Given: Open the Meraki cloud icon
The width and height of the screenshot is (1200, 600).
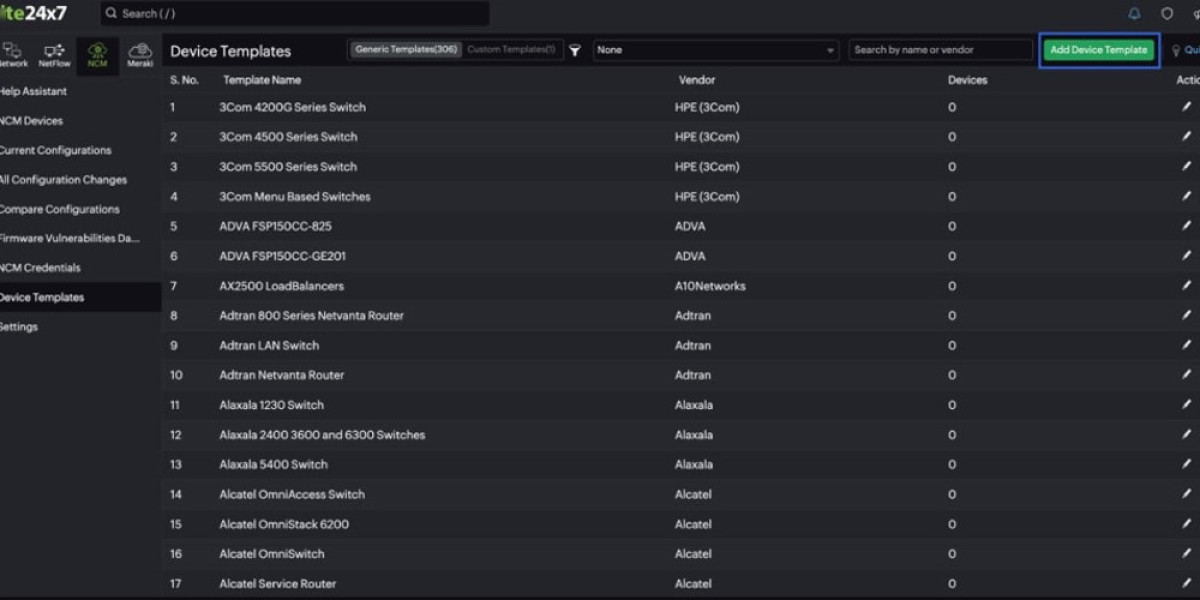Looking at the screenshot, I should point(140,54).
